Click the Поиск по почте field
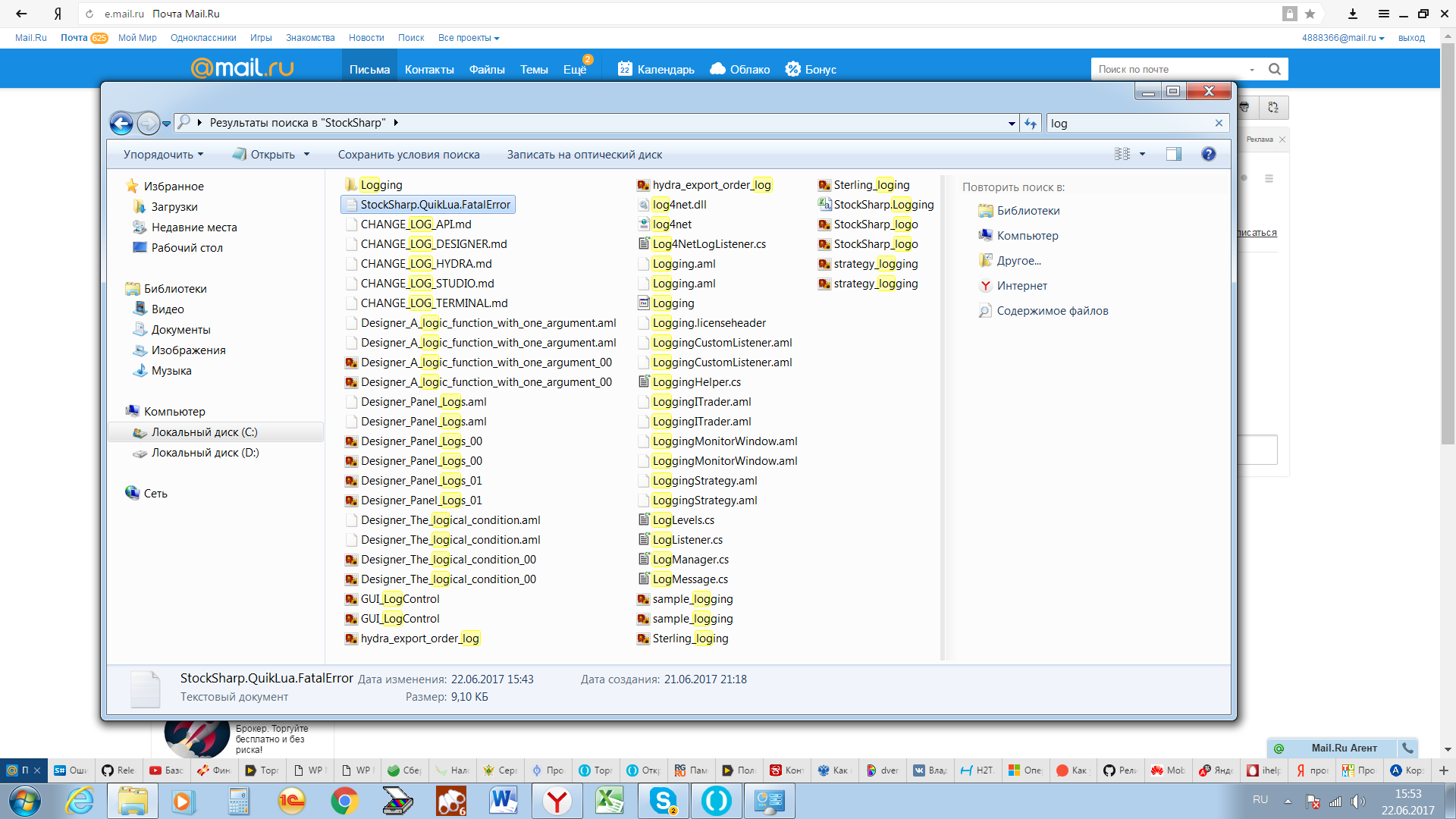Image resolution: width=1456 pixels, height=819 pixels. (1169, 69)
